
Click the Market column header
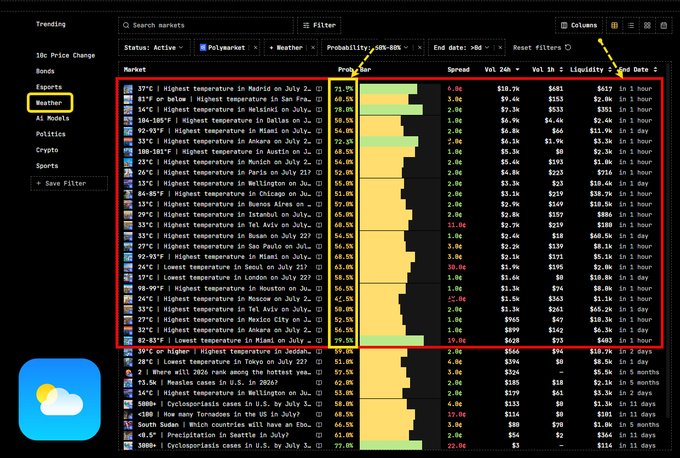pyautogui.click(x=135, y=70)
